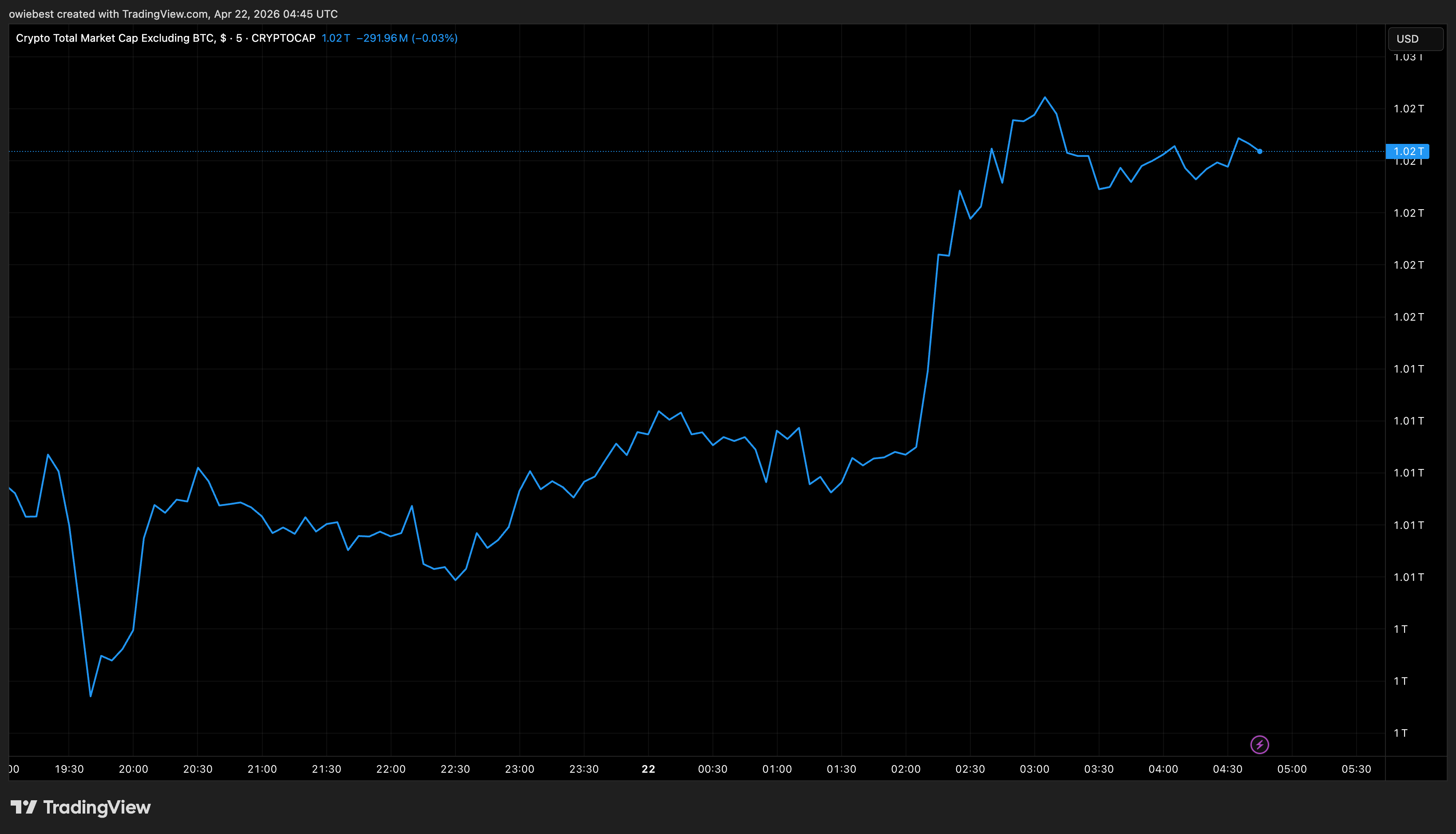This screenshot has height=834, width=1456.
Task: Click the TradingView.com attribution text at top
Action: [164, 14]
